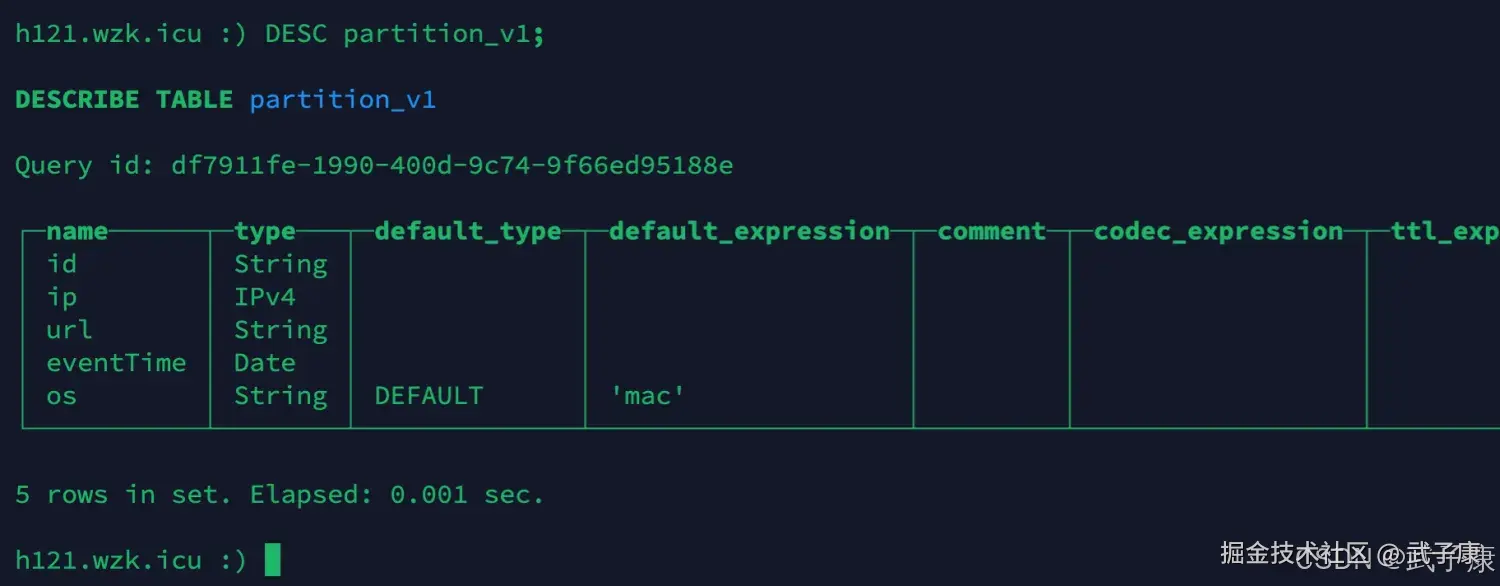Click the watermark text in the bottom-right corner

point(1355,555)
